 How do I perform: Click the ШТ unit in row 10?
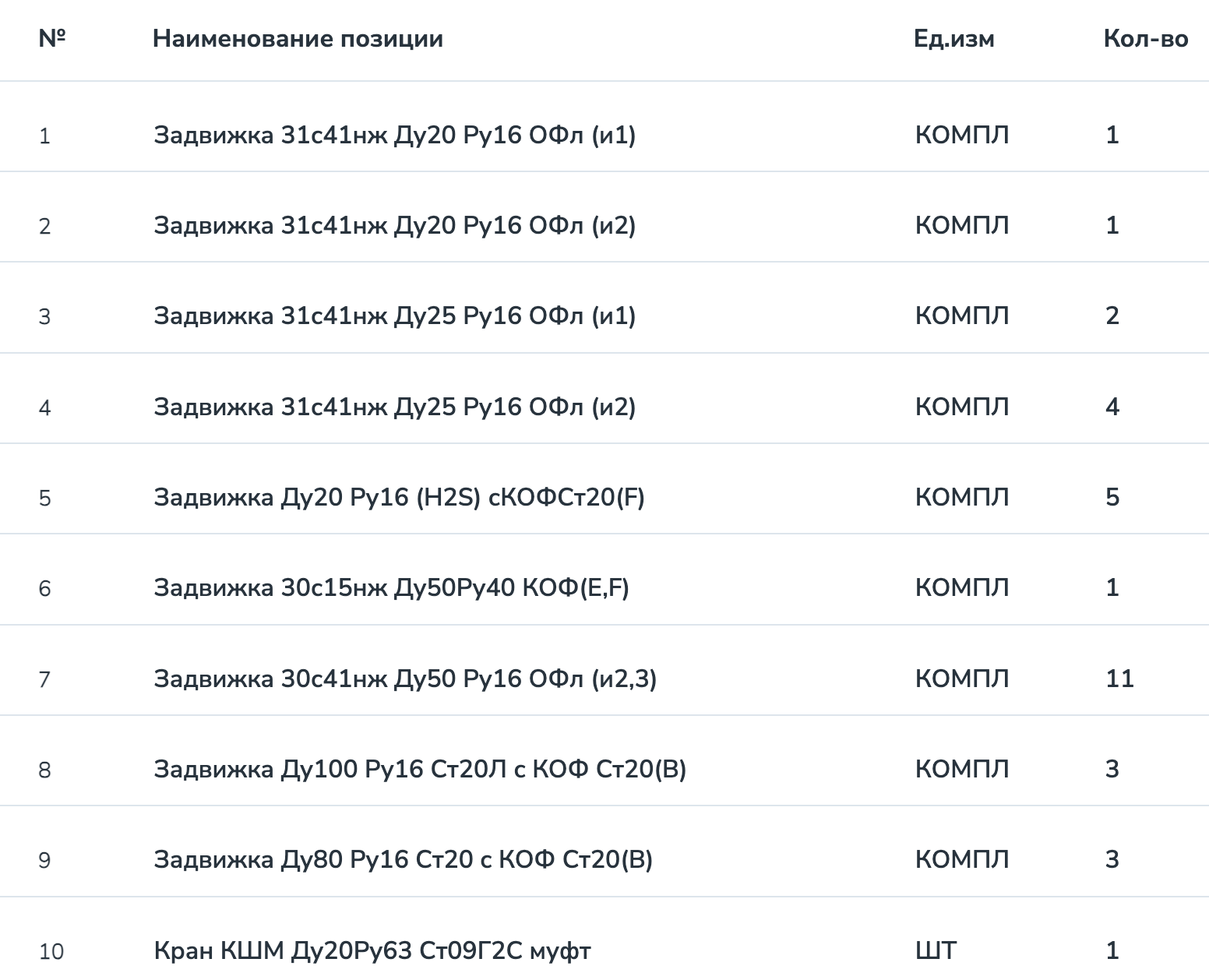(x=936, y=951)
